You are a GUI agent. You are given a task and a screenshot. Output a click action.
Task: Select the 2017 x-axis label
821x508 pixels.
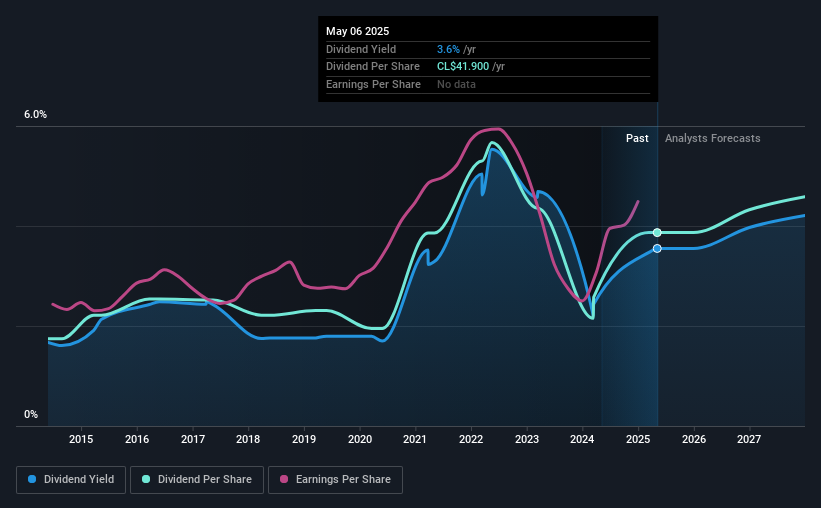[x=193, y=439]
